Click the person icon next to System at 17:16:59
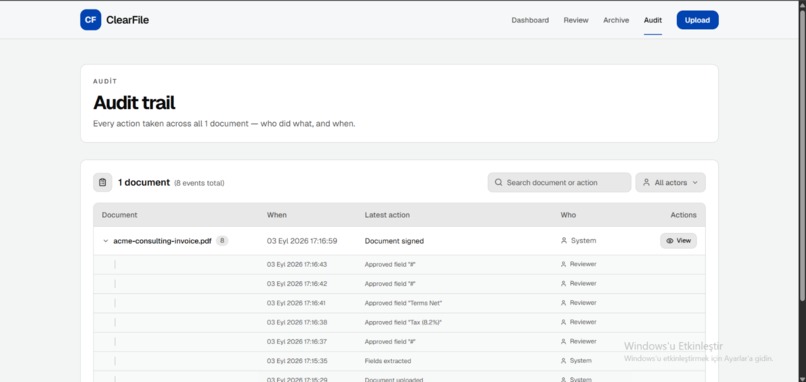Viewport: 806px width, 382px height. [564, 241]
